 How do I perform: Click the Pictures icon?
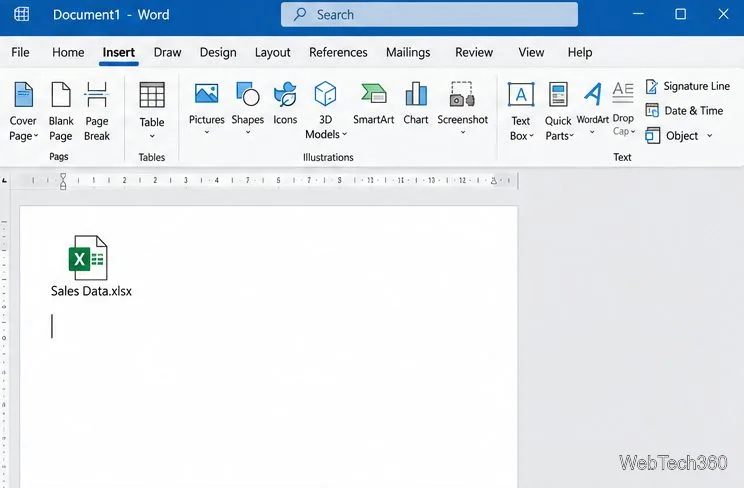coord(206,94)
